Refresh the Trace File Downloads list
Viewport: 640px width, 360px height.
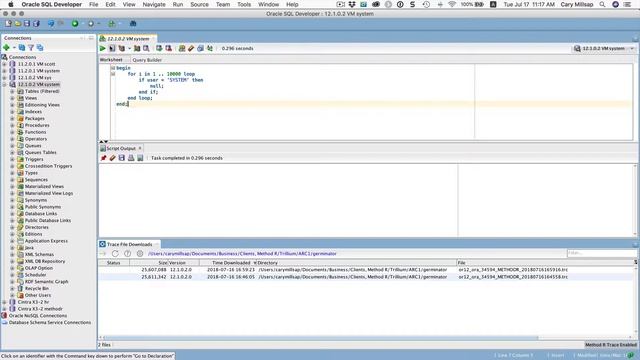point(115,253)
